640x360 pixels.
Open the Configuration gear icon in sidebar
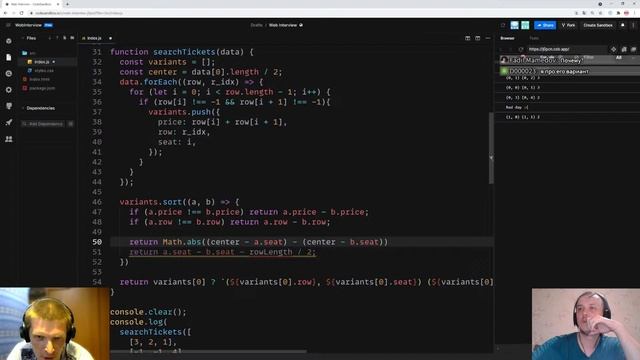9,90
